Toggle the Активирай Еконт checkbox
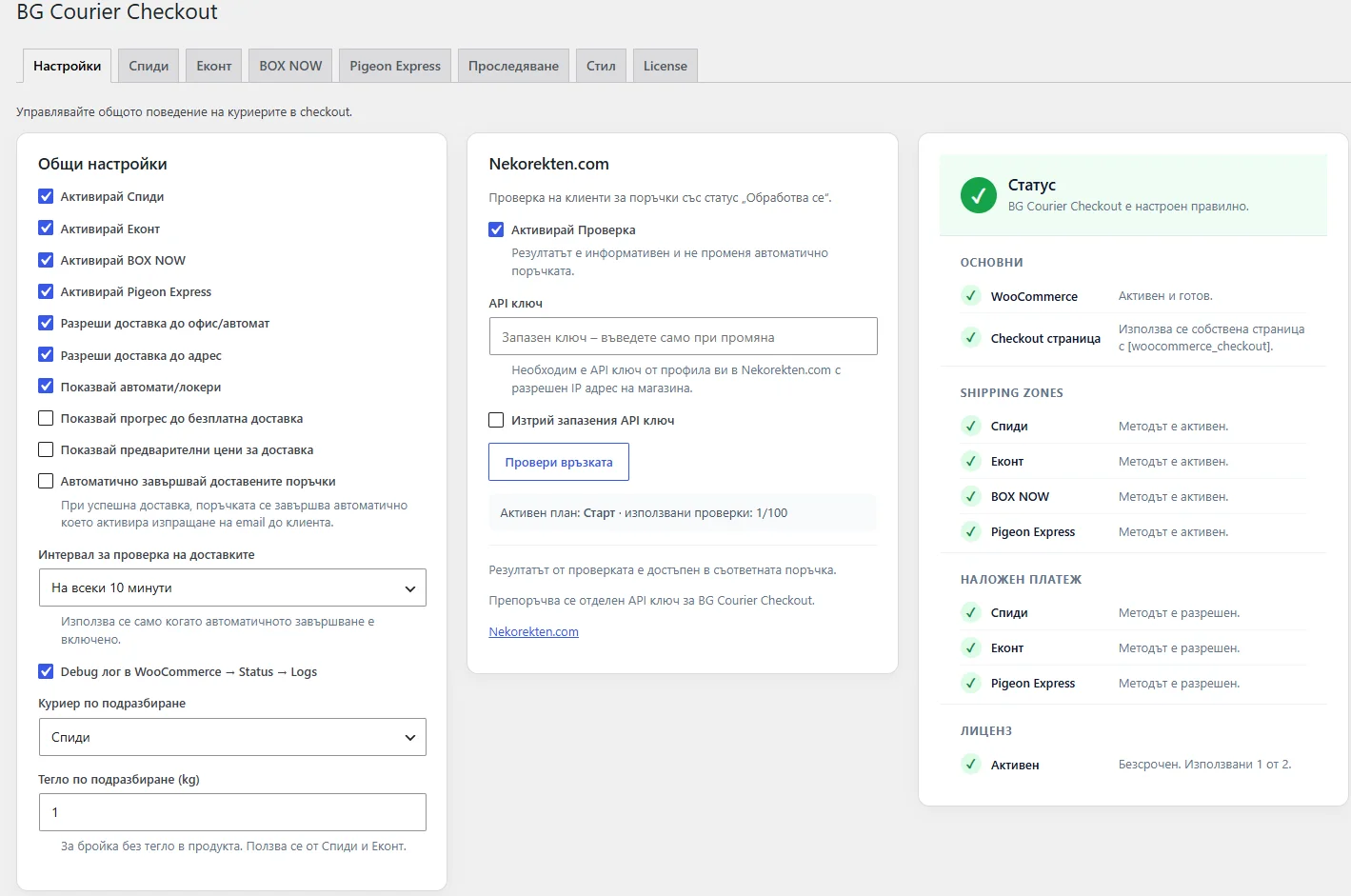Image resolution: width=1351 pixels, height=896 pixels. [x=46, y=229]
